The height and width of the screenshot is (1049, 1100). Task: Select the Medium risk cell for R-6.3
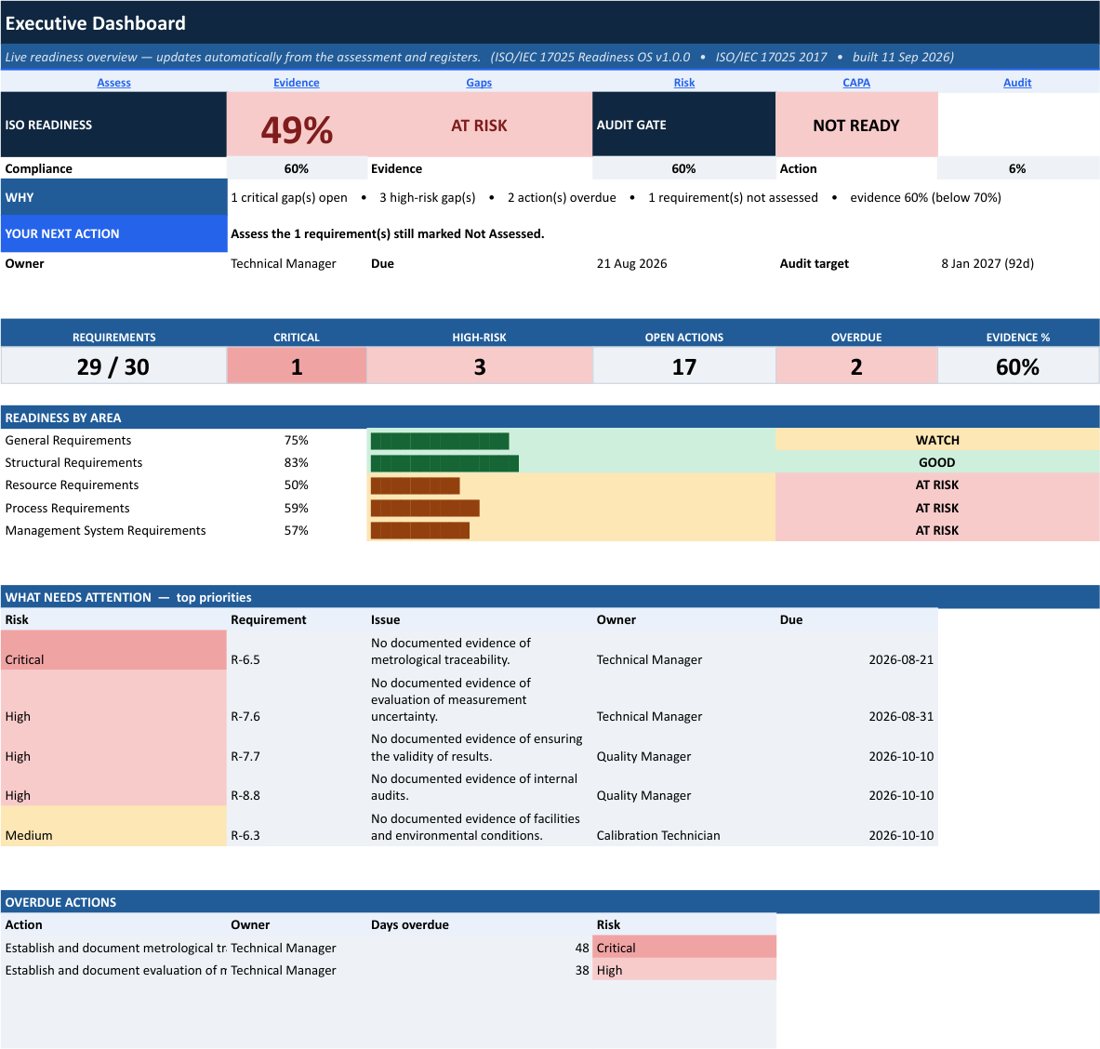tap(114, 826)
